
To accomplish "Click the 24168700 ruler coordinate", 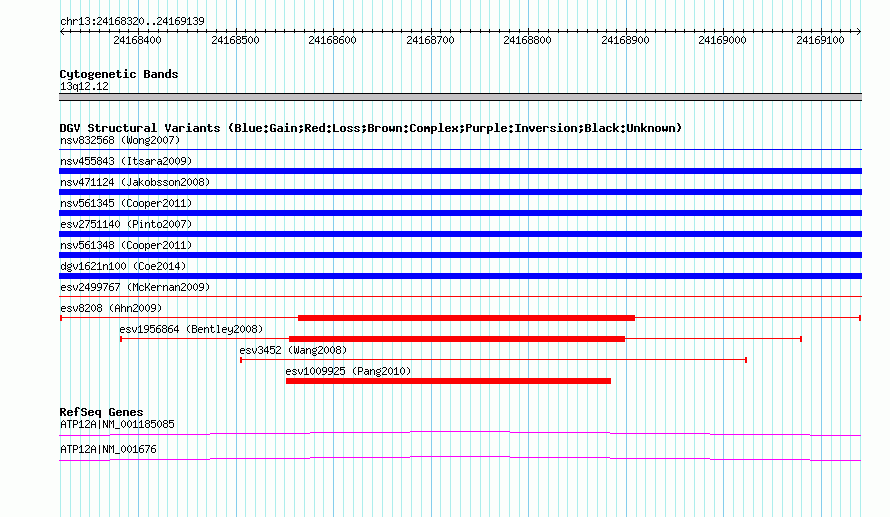I will coord(430,40).
